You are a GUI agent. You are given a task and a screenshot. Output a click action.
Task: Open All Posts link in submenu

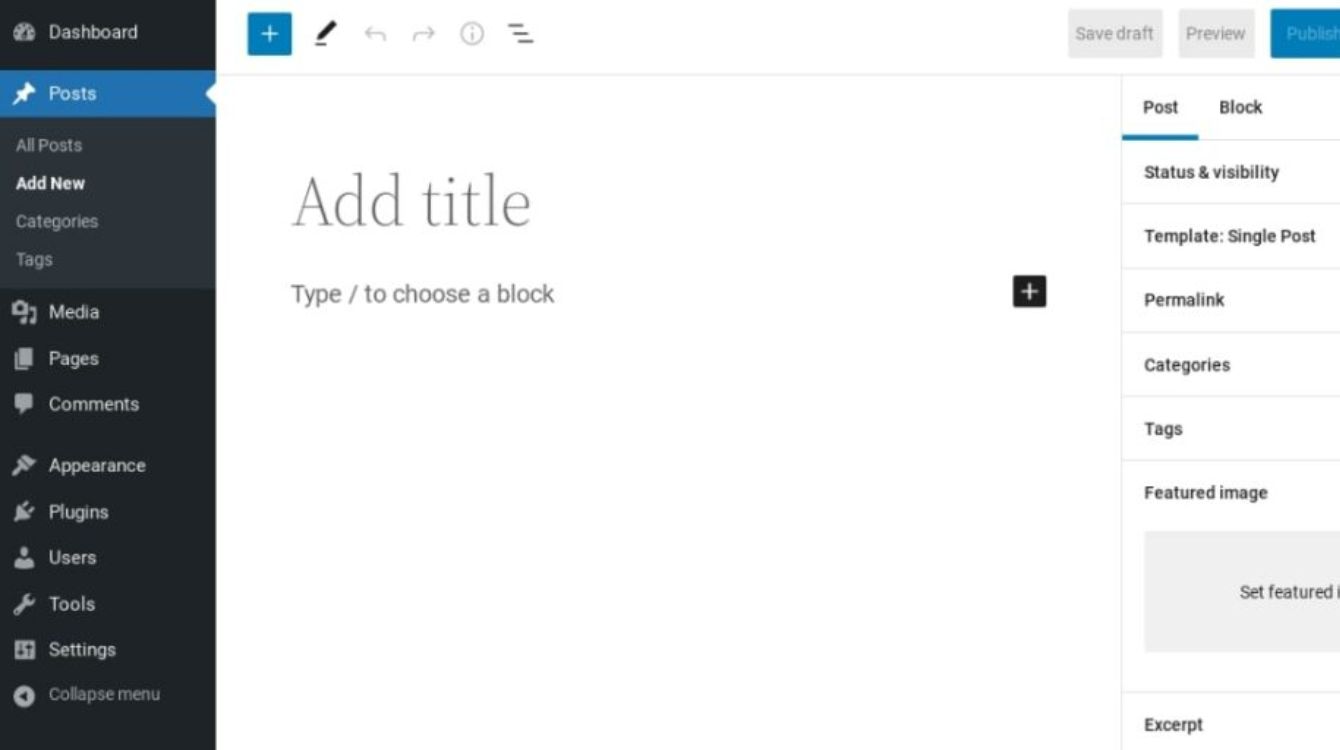(49, 145)
